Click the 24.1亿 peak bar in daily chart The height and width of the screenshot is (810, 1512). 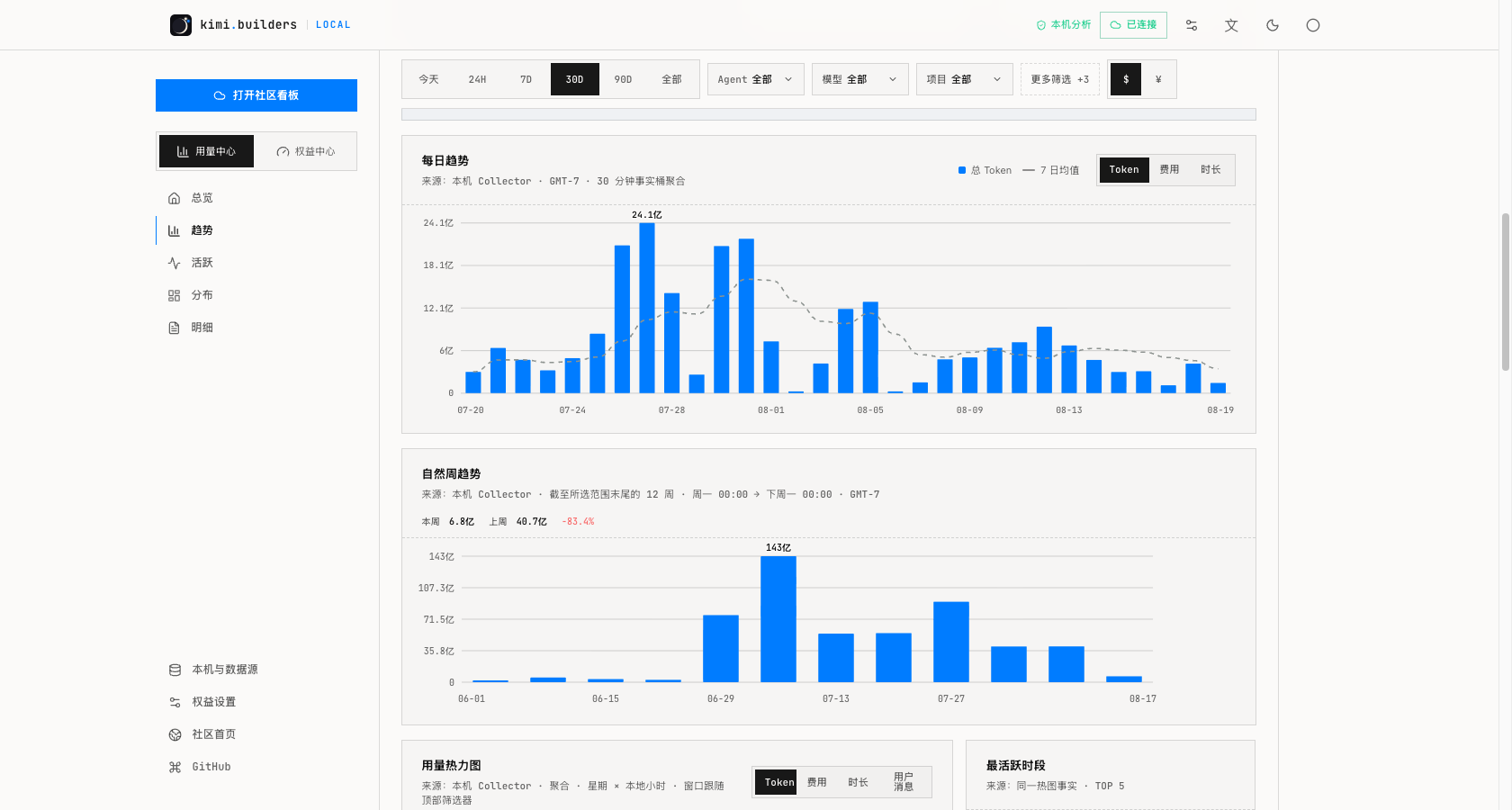point(647,308)
